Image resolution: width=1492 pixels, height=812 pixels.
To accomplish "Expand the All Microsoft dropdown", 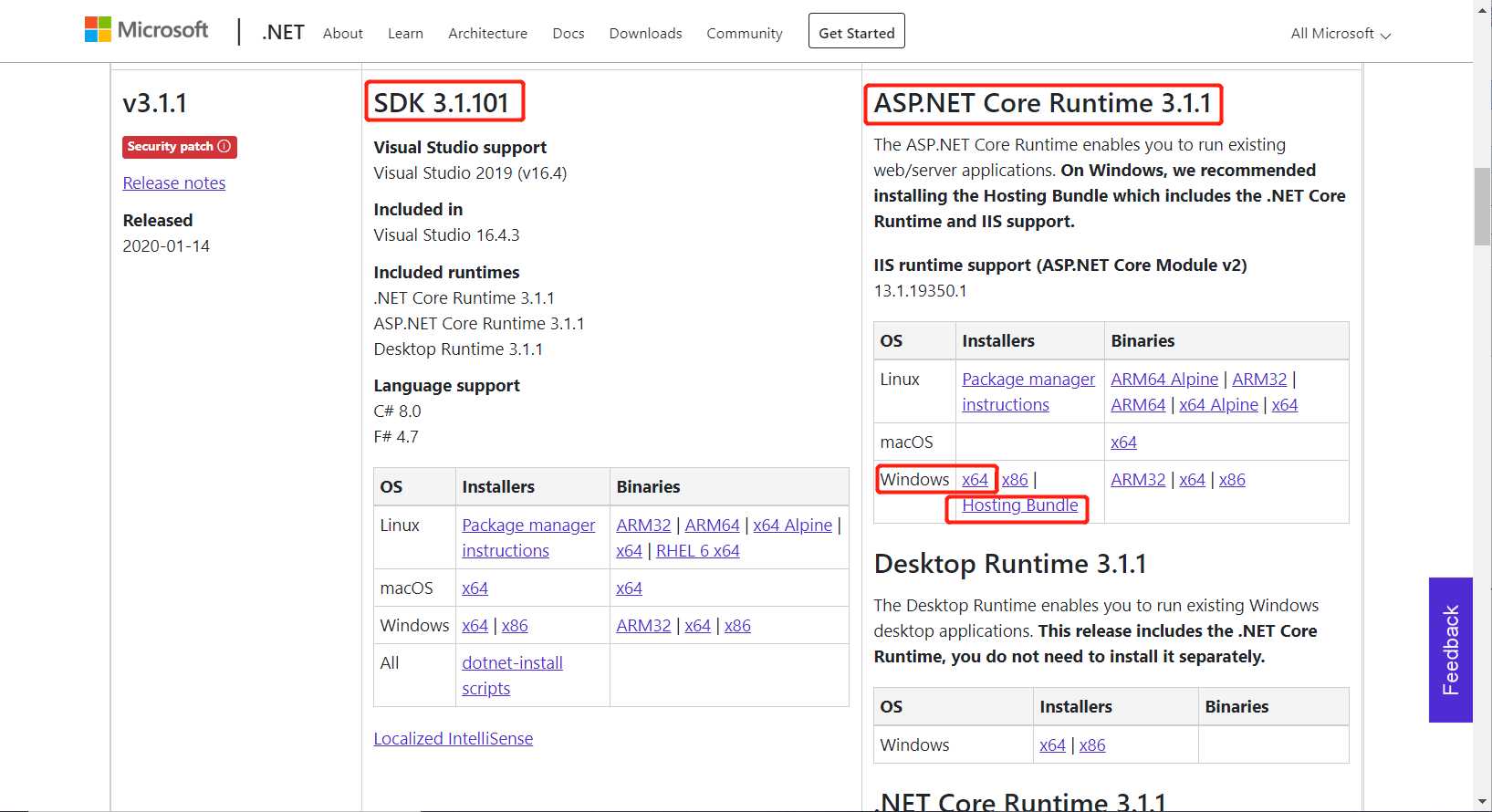I will [1341, 34].
